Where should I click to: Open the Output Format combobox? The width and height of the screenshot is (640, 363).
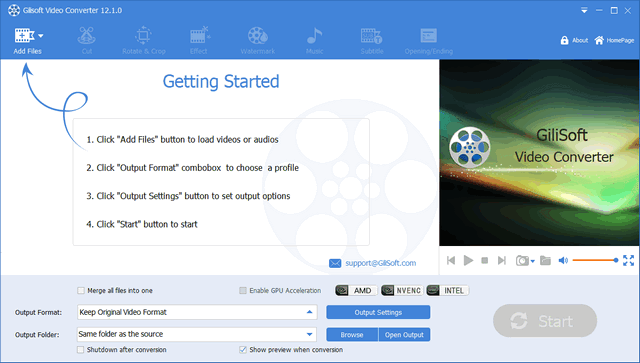[197, 312]
